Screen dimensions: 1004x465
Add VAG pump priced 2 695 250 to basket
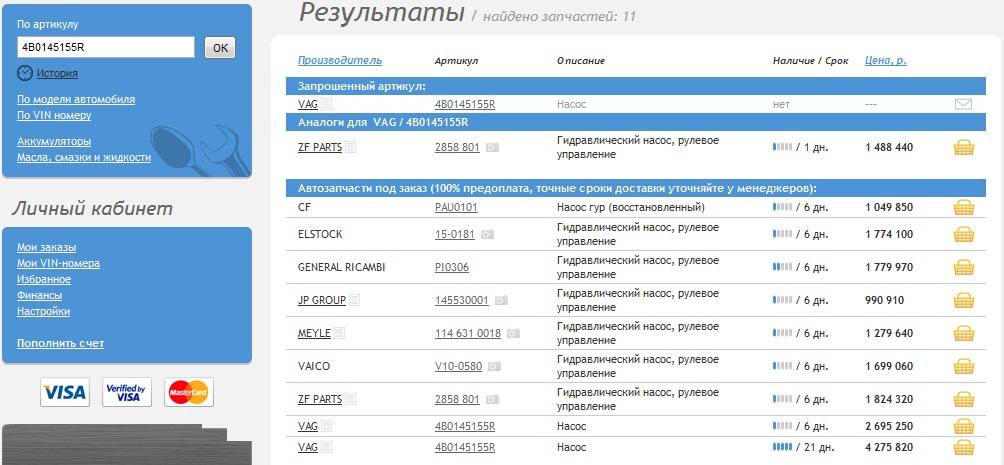(964, 426)
